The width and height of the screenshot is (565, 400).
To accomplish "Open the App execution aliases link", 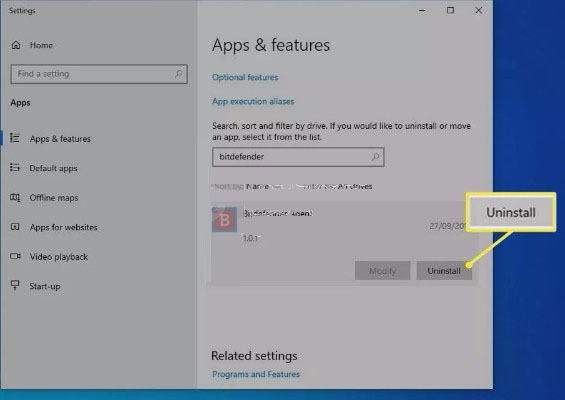I will [253, 101].
